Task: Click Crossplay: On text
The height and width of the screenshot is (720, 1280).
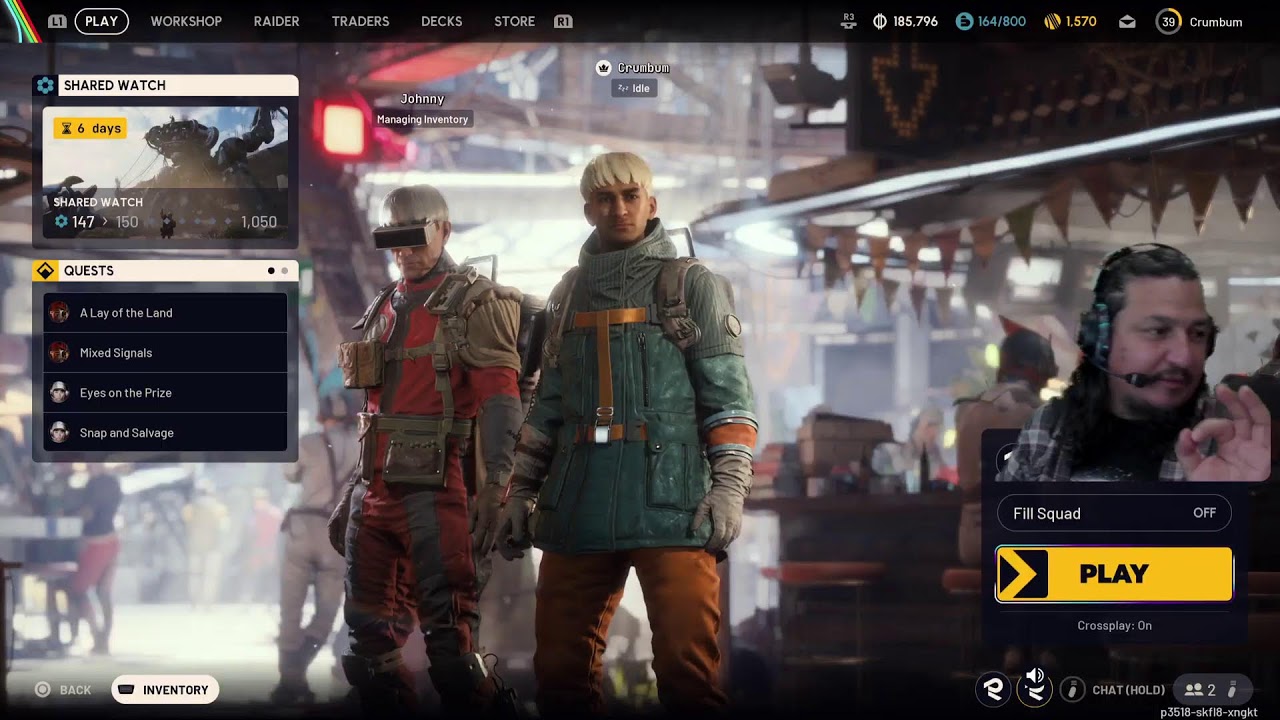Action: pyautogui.click(x=1114, y=626)
